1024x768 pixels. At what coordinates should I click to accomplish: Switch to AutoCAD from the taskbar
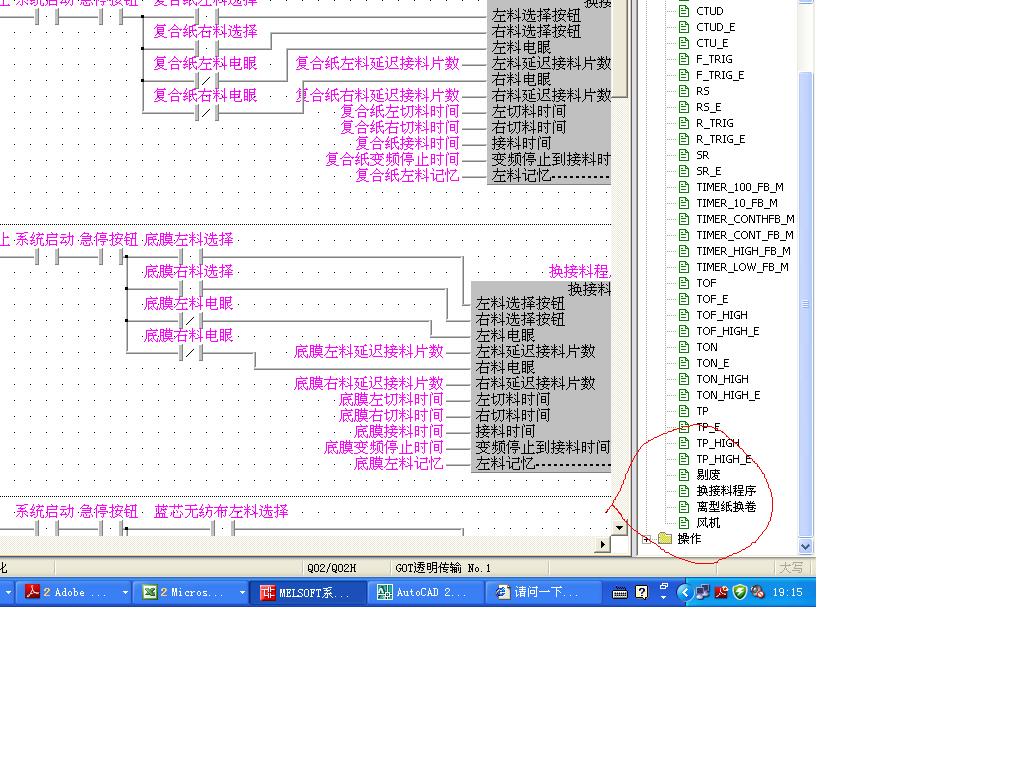coord(422,592)
